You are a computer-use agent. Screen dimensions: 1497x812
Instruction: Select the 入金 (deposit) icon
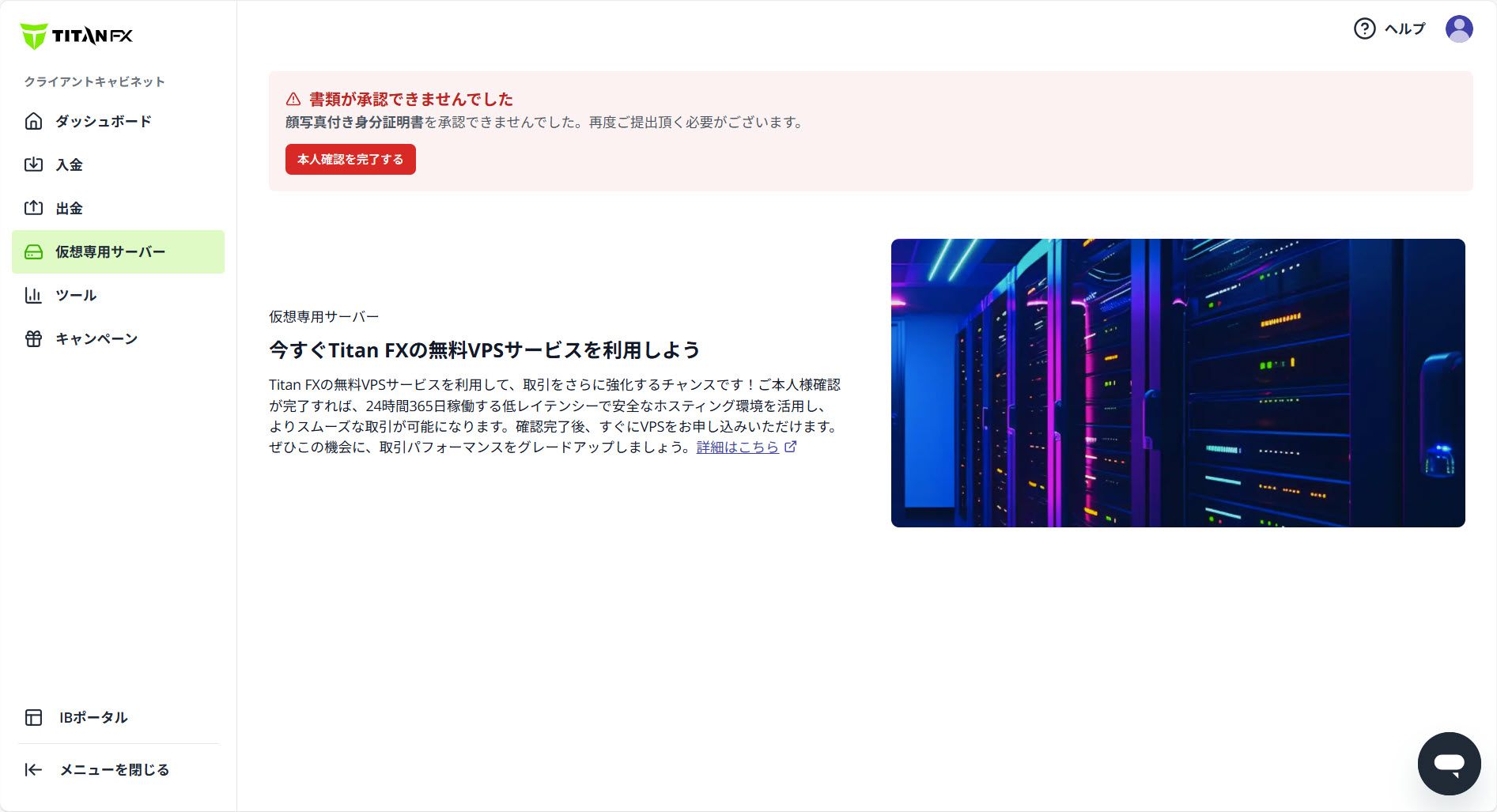(x=33, y=164)
